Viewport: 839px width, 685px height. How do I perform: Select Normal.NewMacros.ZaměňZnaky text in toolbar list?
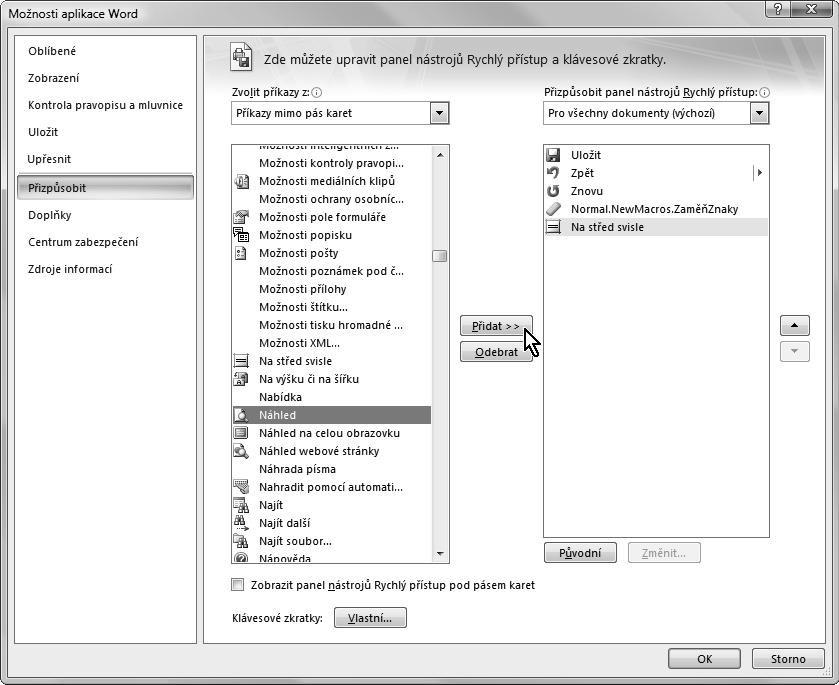pyautogui.click(x=654, y=209)
